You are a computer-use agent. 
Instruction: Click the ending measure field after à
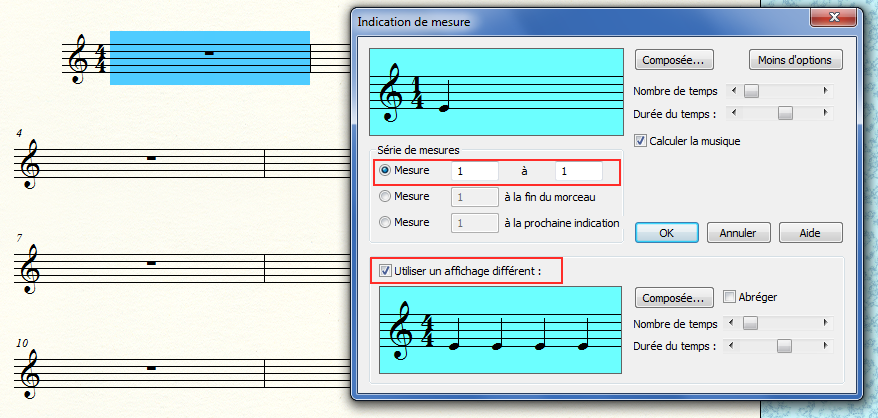578,171
